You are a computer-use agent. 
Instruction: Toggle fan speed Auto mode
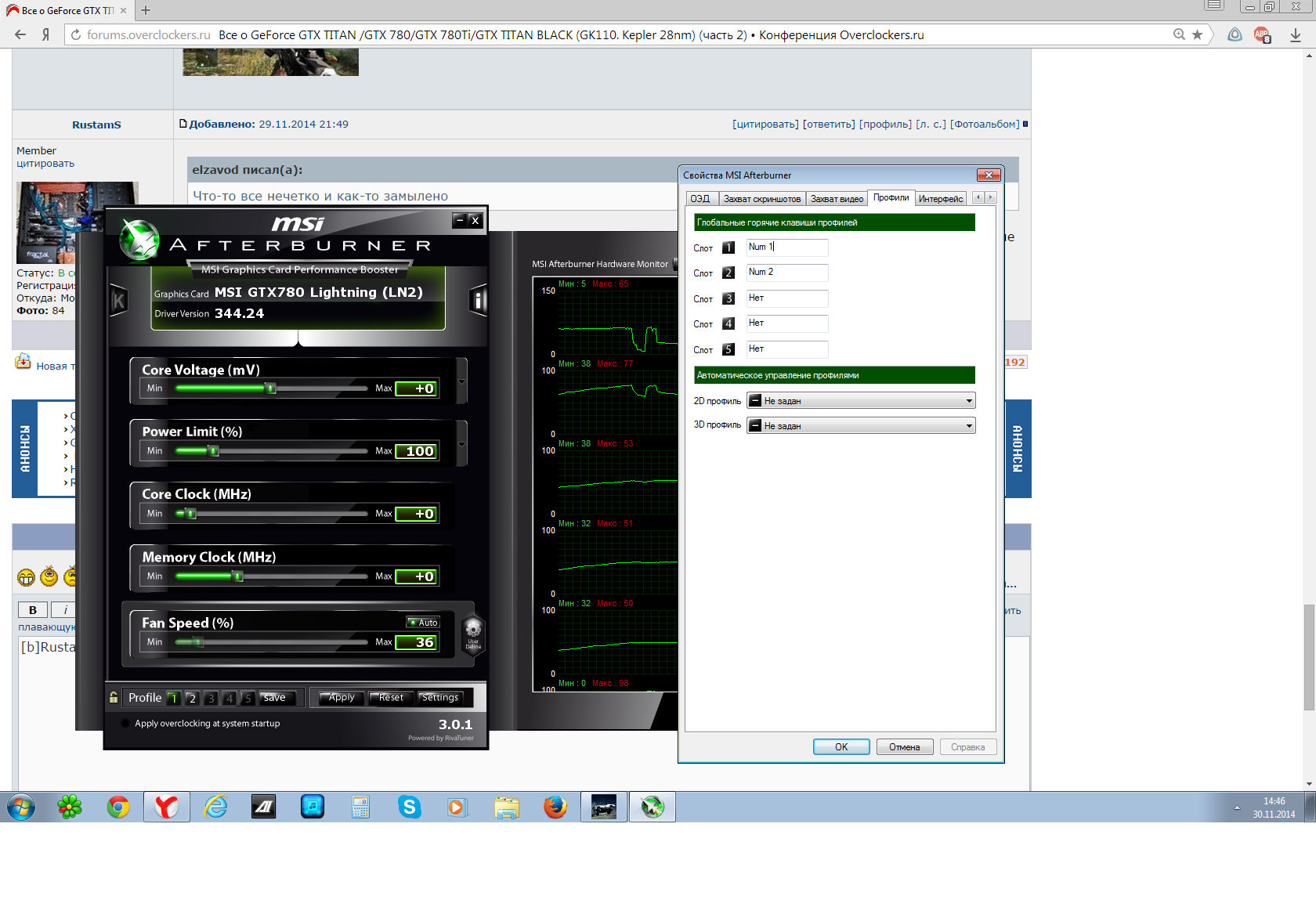[423, 623]
